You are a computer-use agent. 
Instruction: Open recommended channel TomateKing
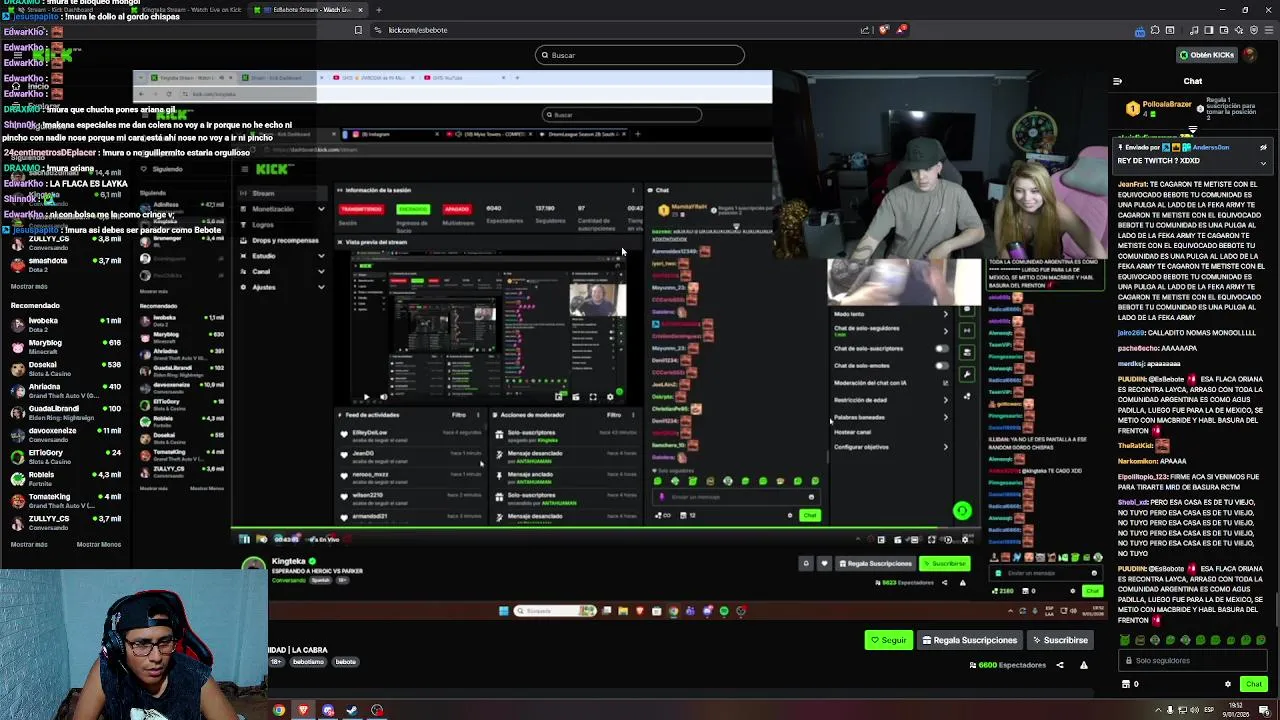click(65, 500)
